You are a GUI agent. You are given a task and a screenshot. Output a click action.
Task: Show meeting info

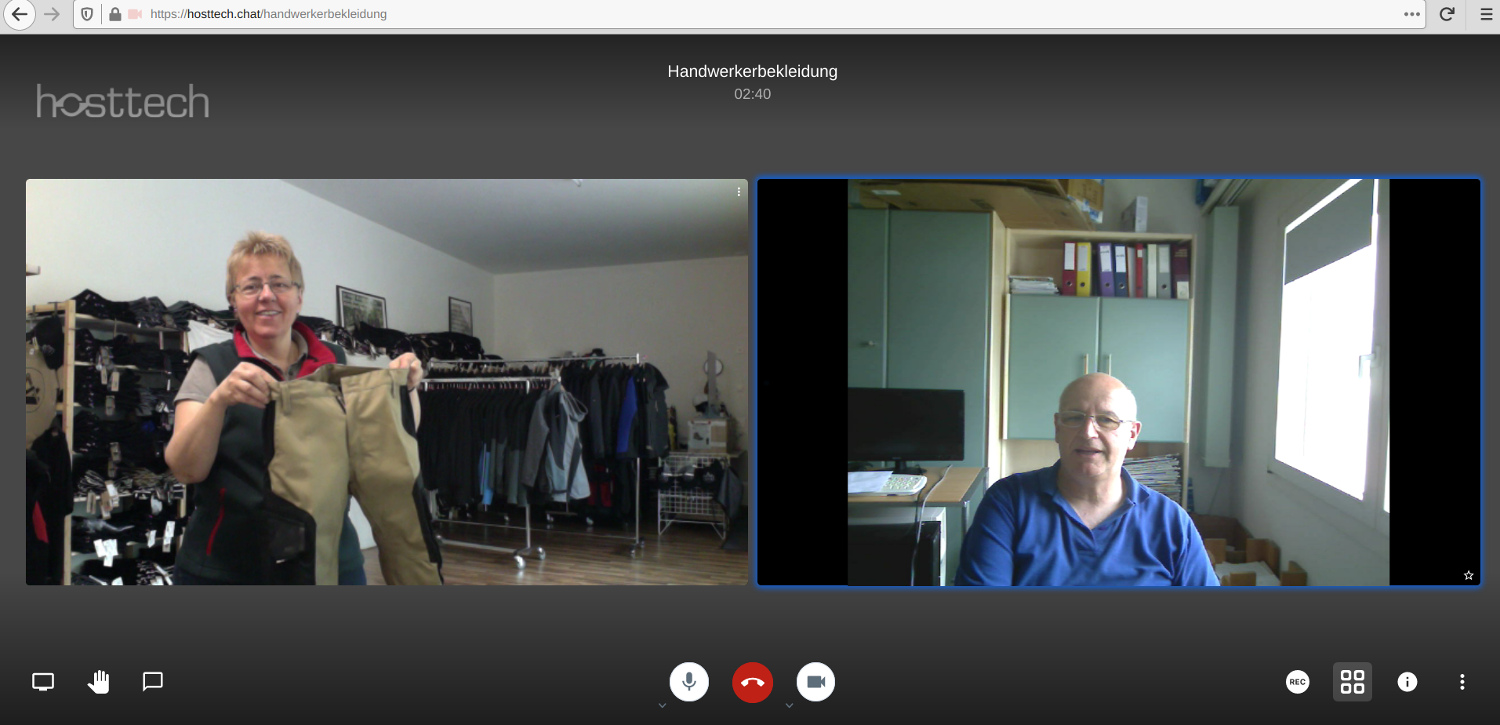point(1407,682)
